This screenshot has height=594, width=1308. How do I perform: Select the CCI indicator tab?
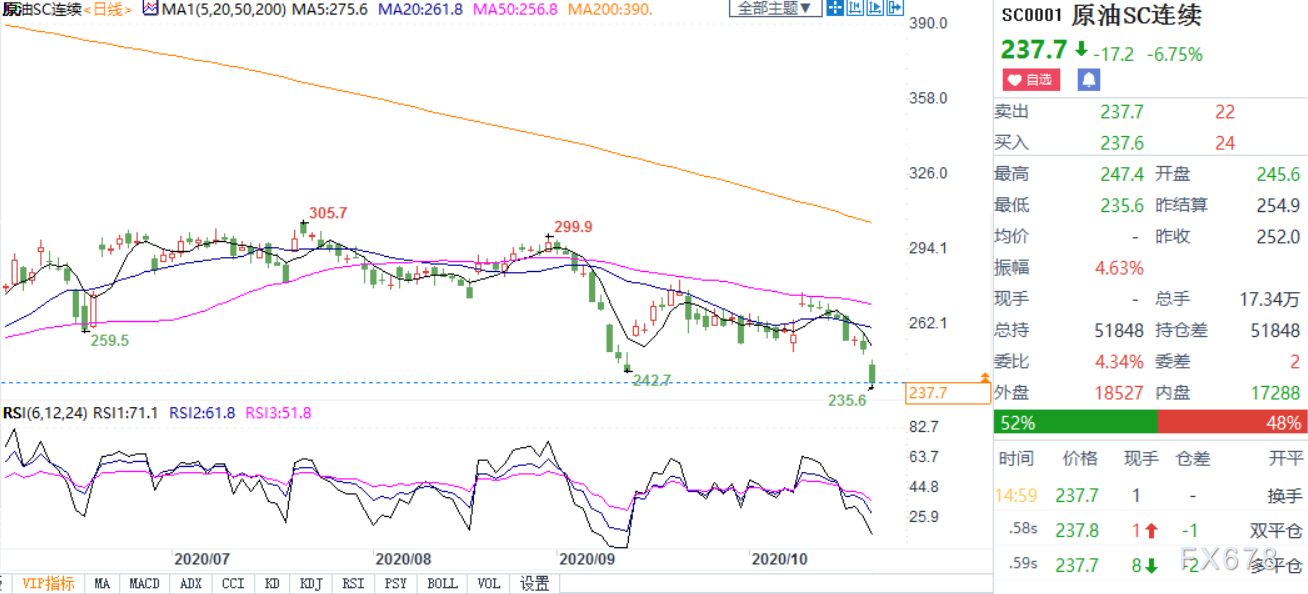(x=232, y=583)
